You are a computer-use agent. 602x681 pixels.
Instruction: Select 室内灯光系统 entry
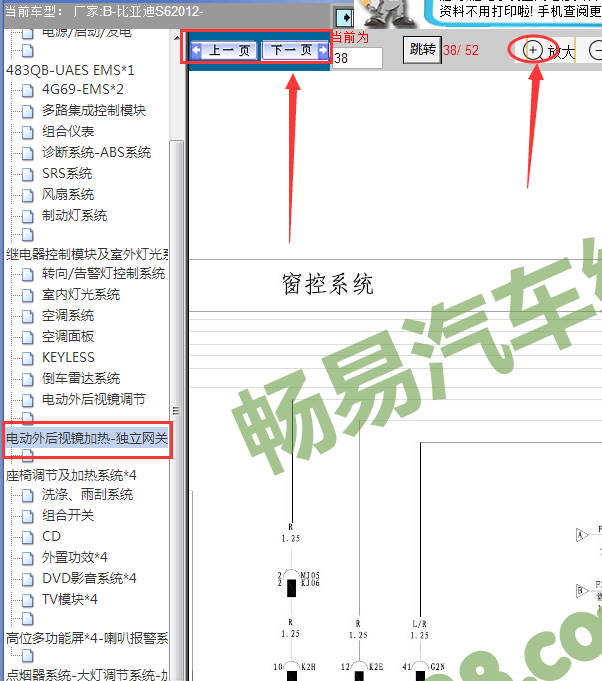[81, 294]
